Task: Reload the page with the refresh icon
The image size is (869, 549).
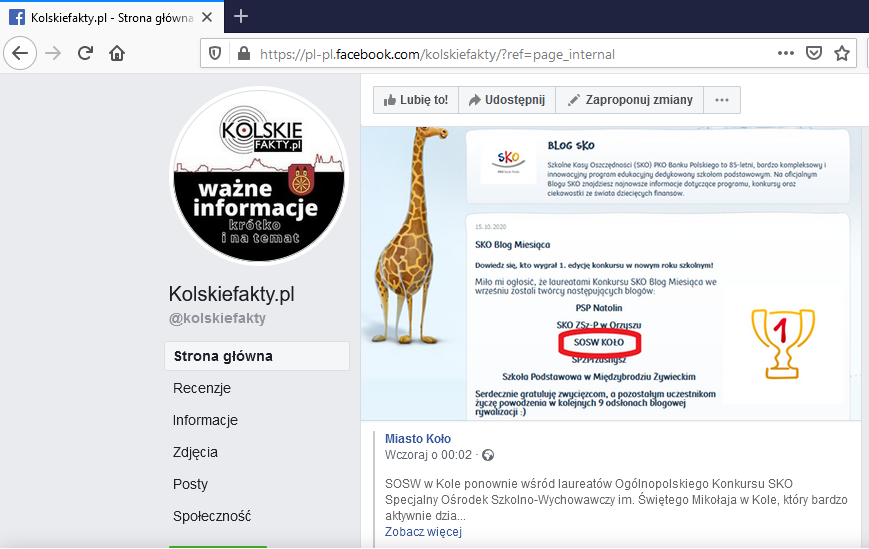Action: click(x=85, y=53)
